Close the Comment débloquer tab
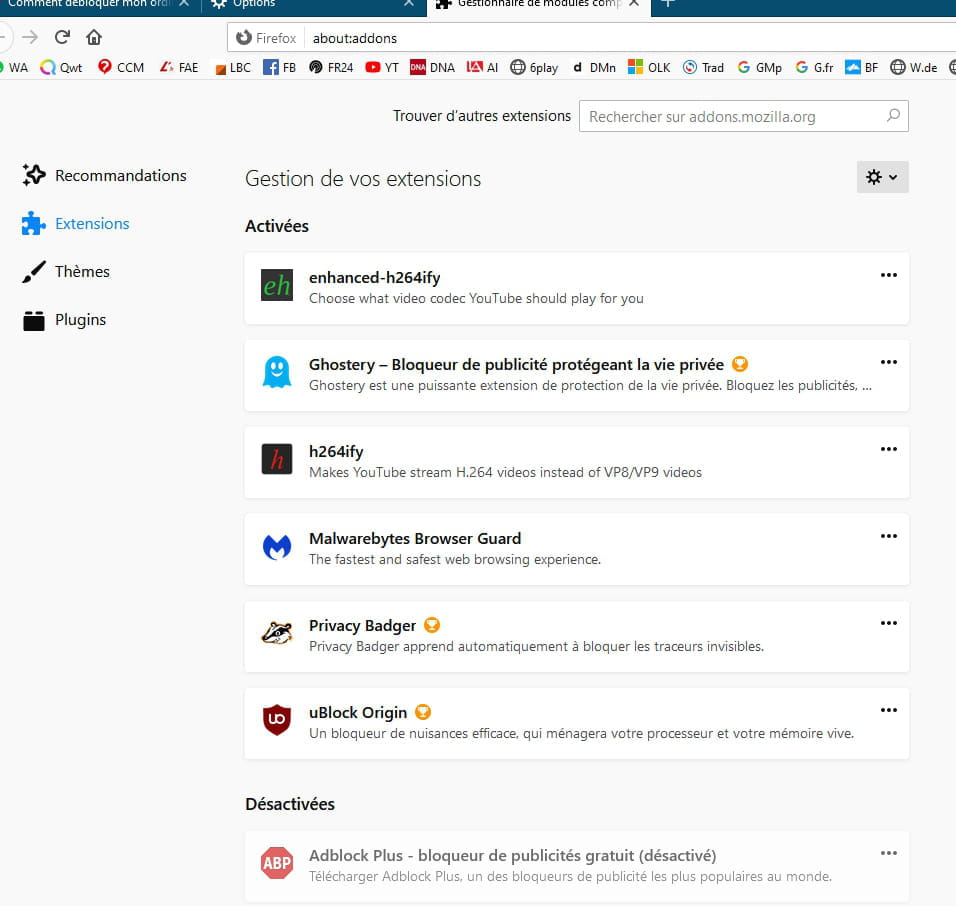This screenshot has height=906, width=956. coord(184,4)
